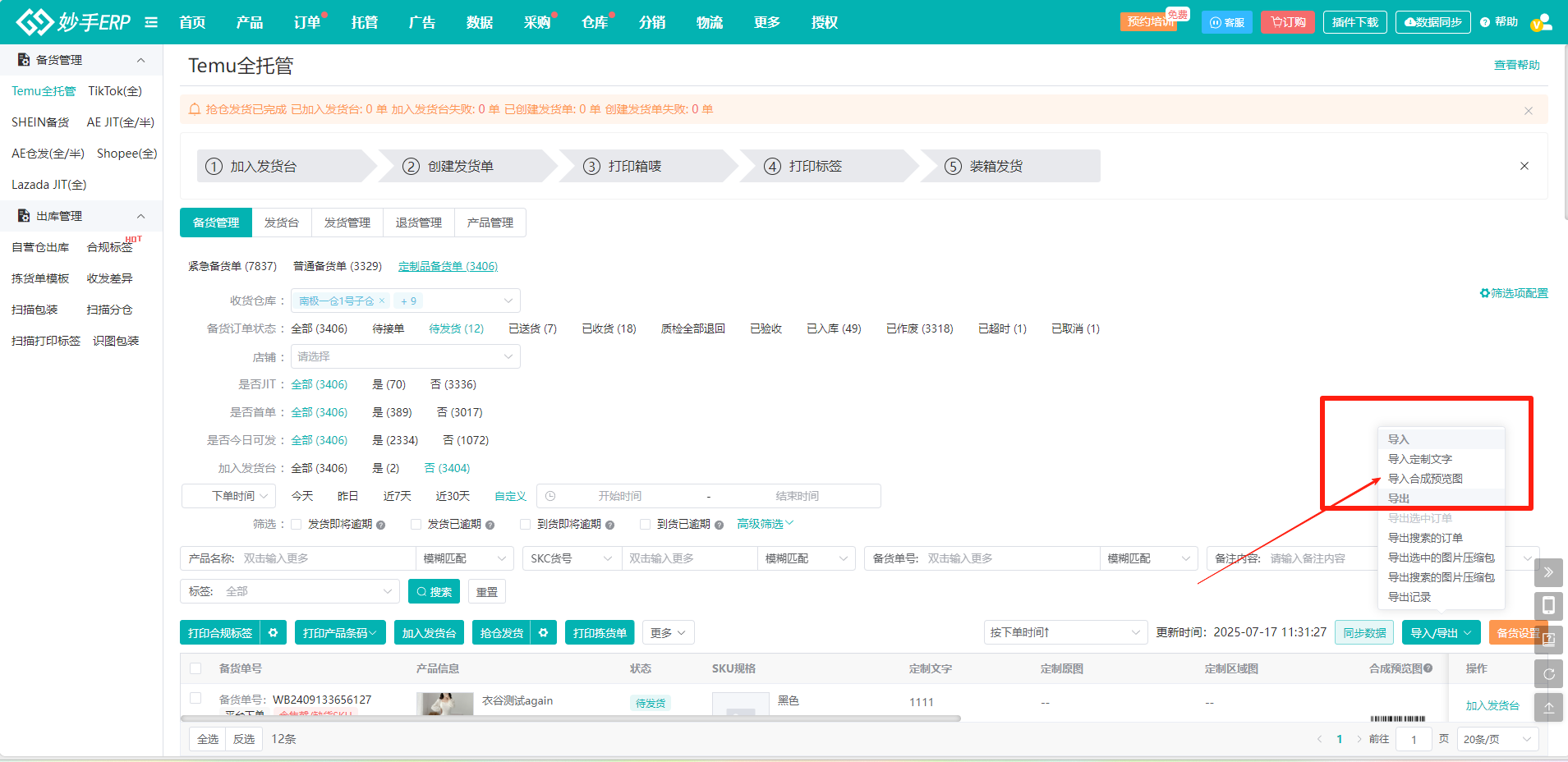The width and height of the screenshot is (1568, 762).
Task: Open the 标签 全部 dropdown
Action: coord(290,591)
